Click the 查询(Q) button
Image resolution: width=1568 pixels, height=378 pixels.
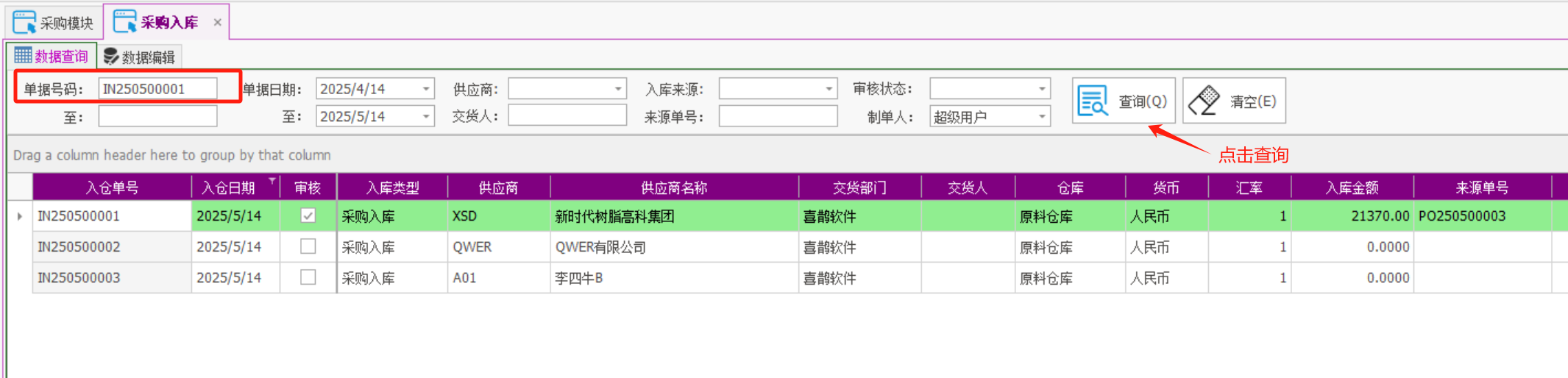pos(1124,101)
